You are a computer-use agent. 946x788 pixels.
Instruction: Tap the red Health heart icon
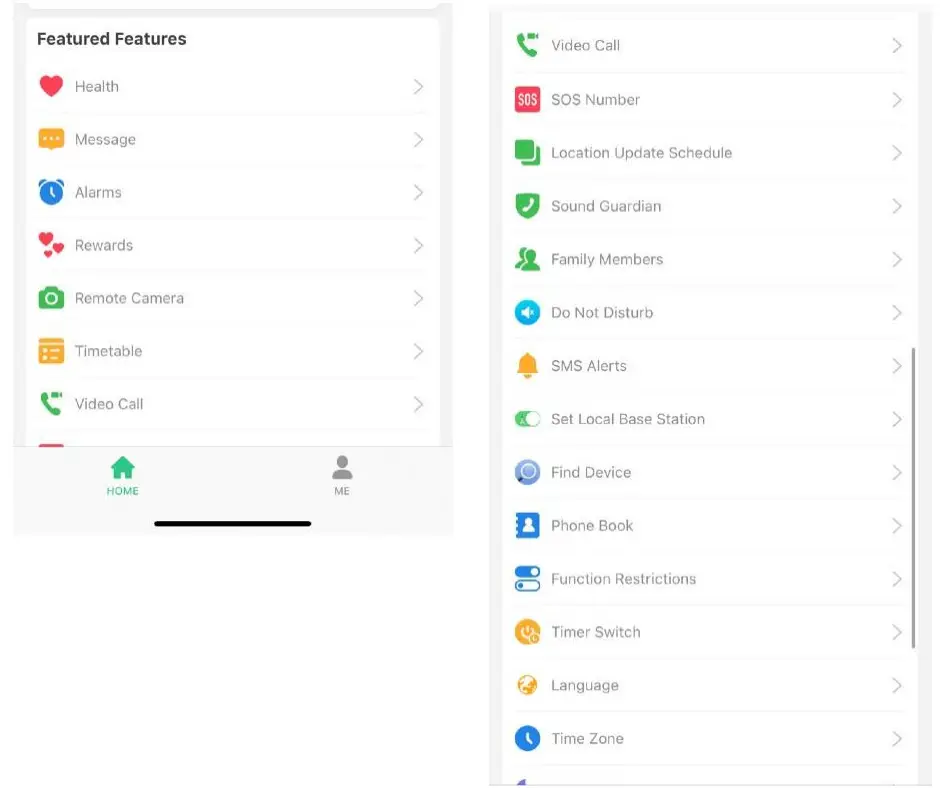pos(51,86)
